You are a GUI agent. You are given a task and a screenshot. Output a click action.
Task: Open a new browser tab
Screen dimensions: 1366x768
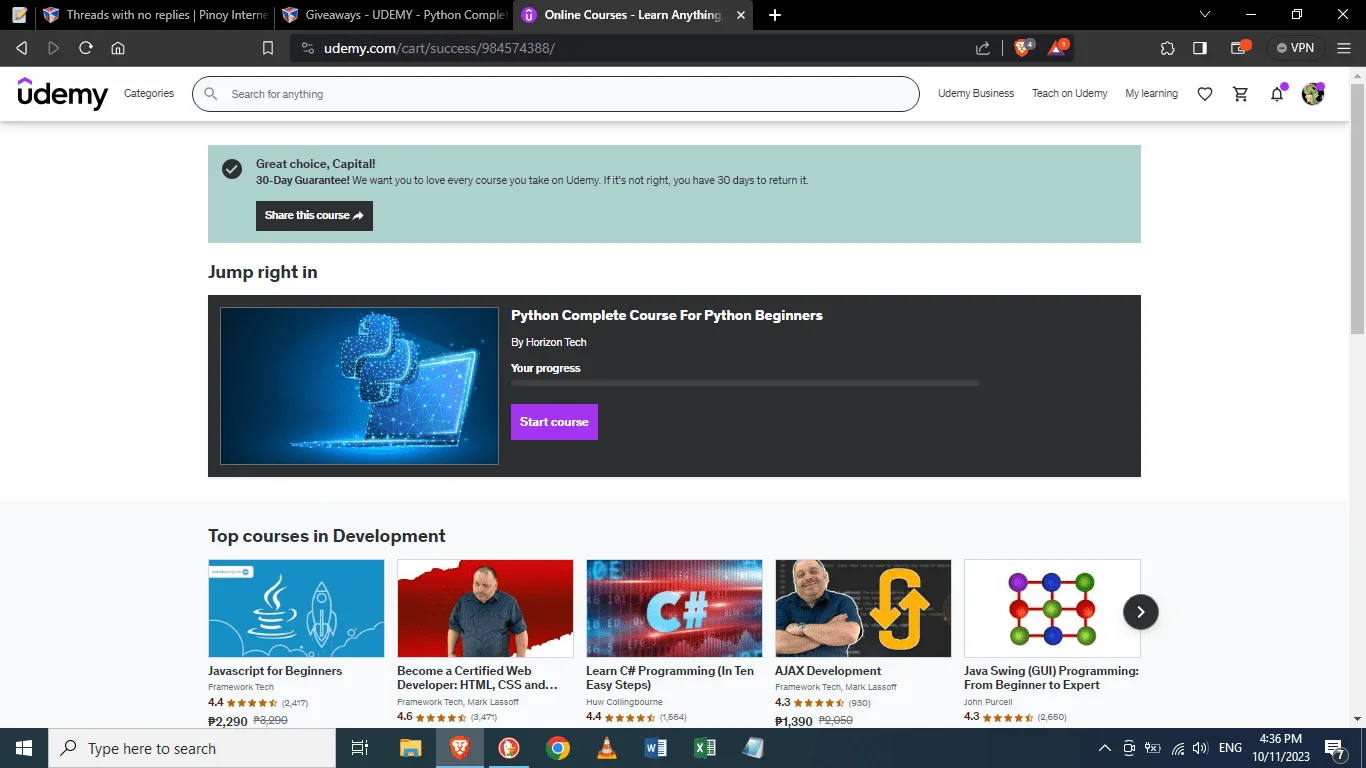click(775, 15)
